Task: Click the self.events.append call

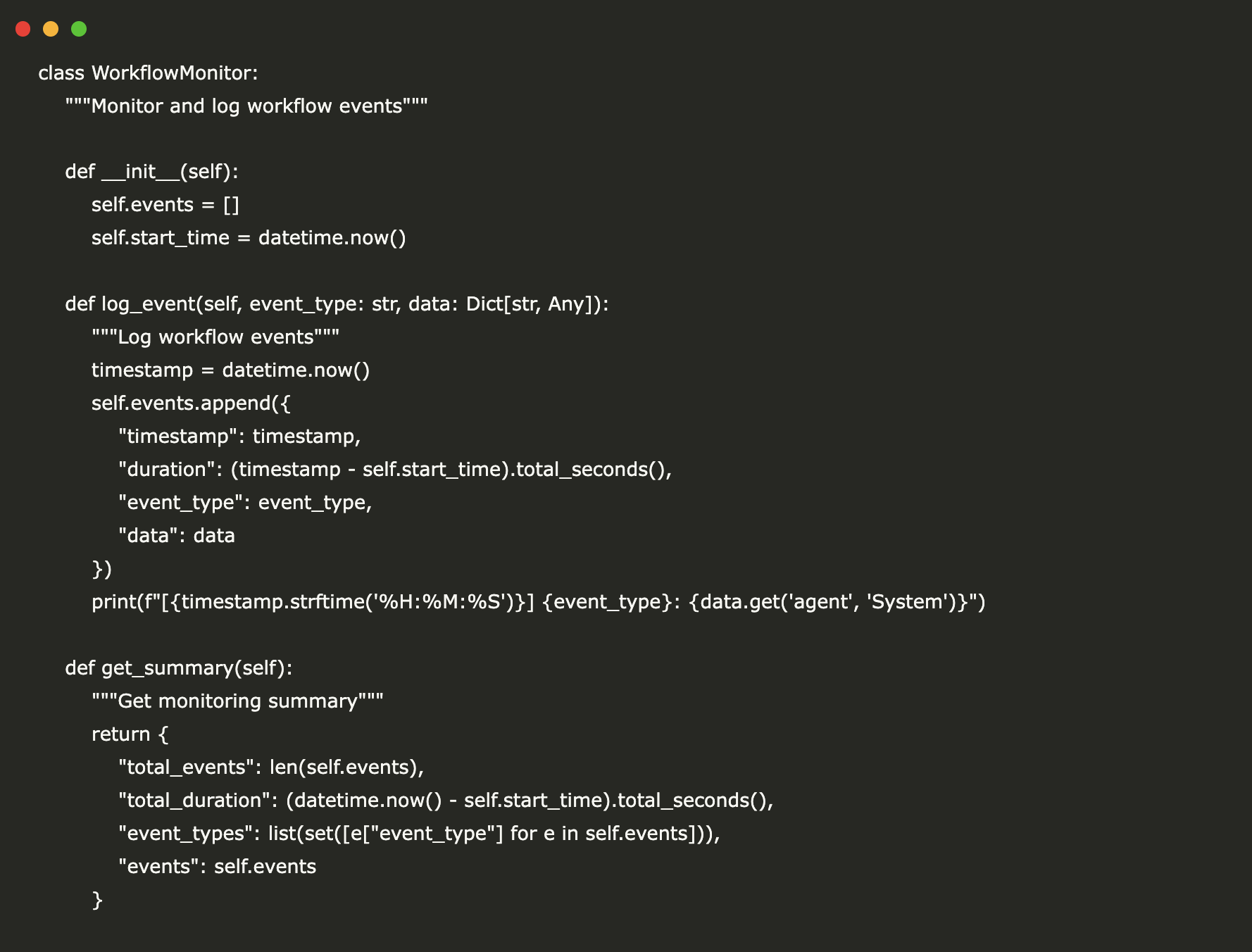Action: click(190, 403)
